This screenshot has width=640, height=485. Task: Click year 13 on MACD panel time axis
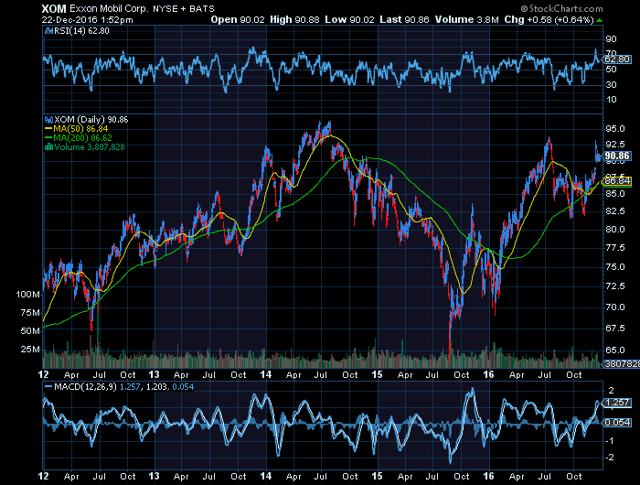tap(153, 476)
